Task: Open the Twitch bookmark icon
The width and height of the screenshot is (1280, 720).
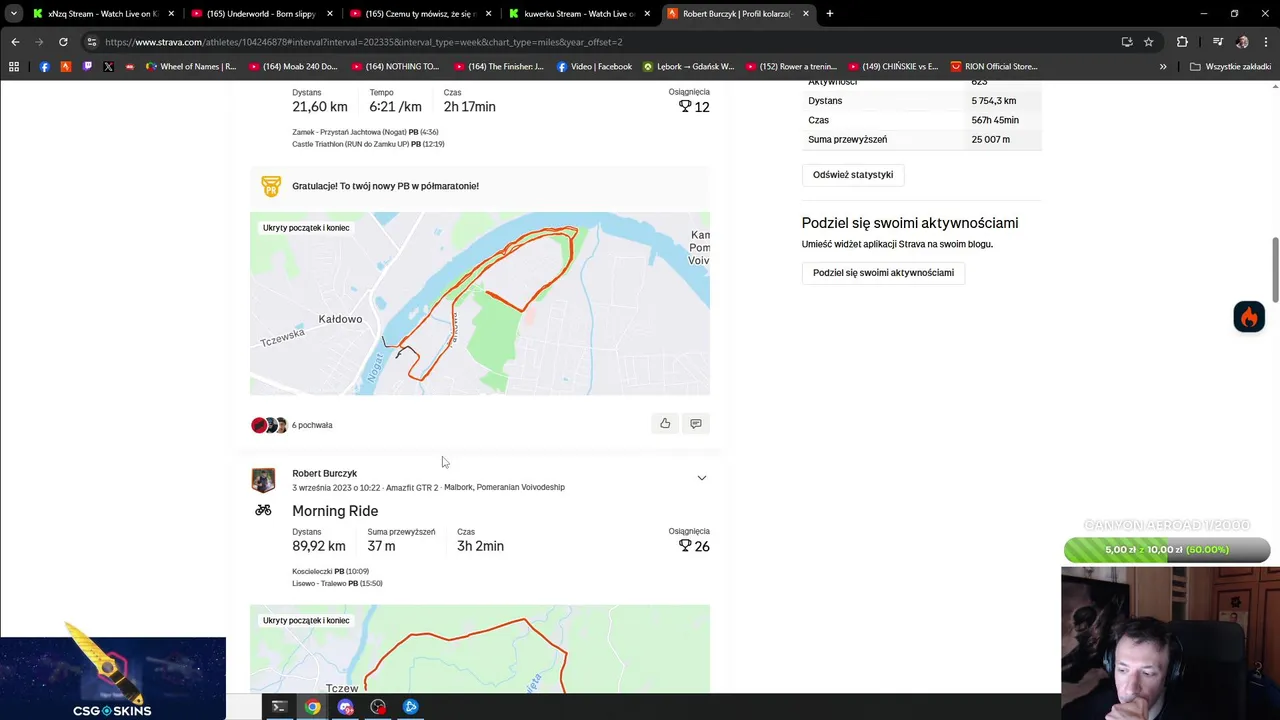Action: [x=87, y=66]
